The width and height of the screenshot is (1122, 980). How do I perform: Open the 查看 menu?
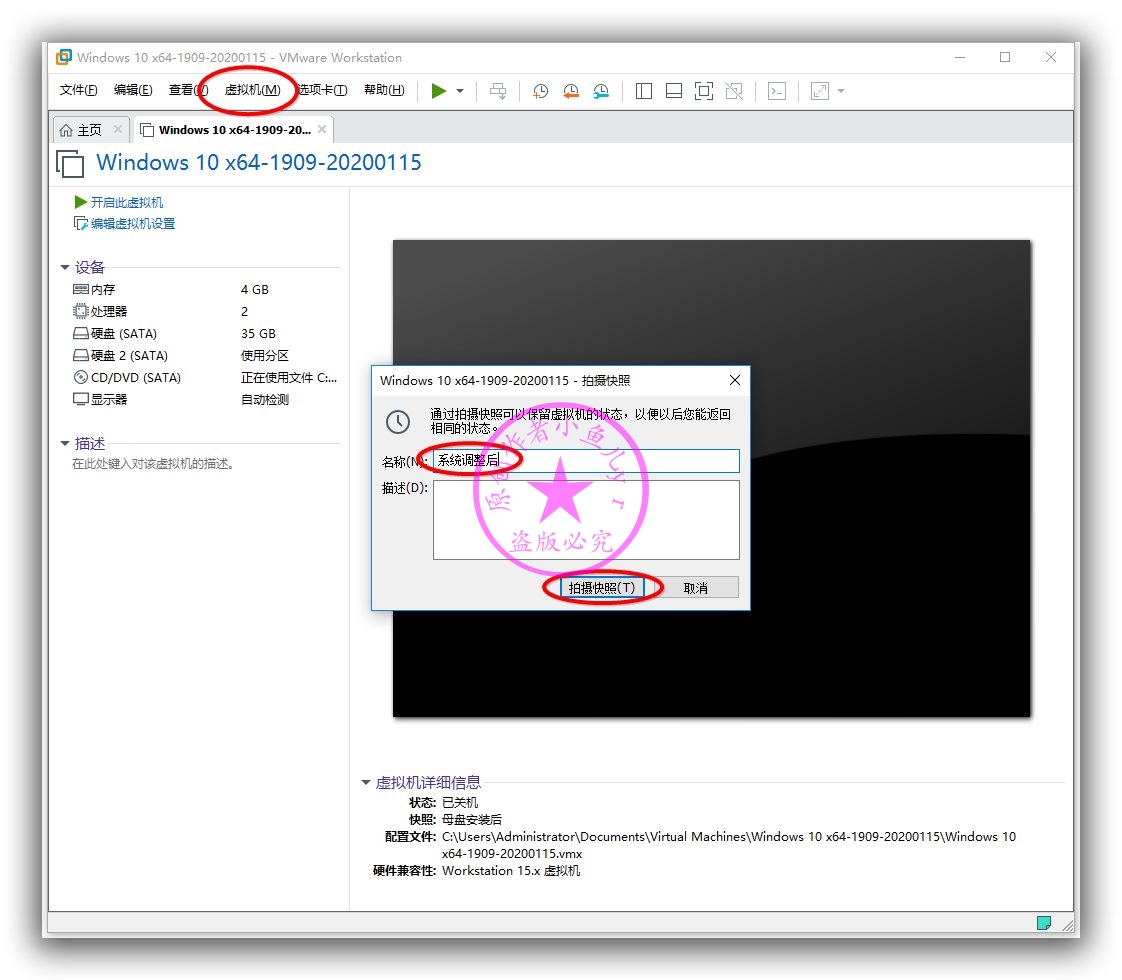tap(188, 90)
